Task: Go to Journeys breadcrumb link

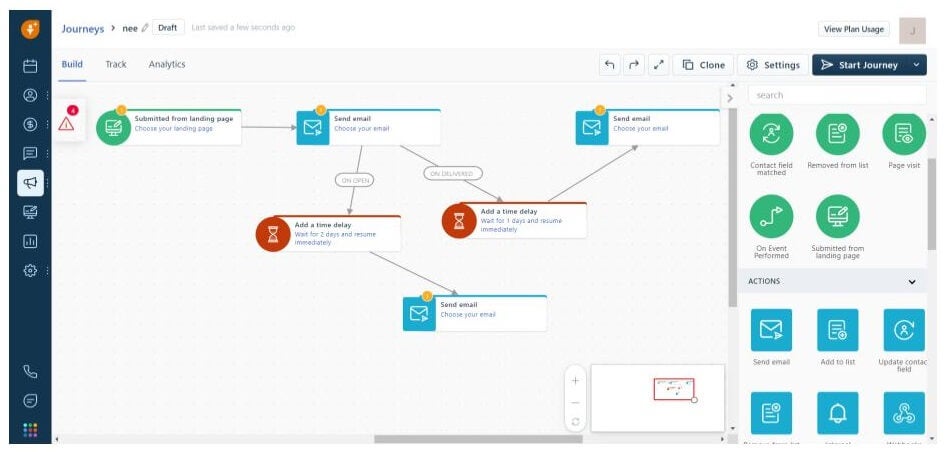Action: pyautogui.click(x=83, y=28)
